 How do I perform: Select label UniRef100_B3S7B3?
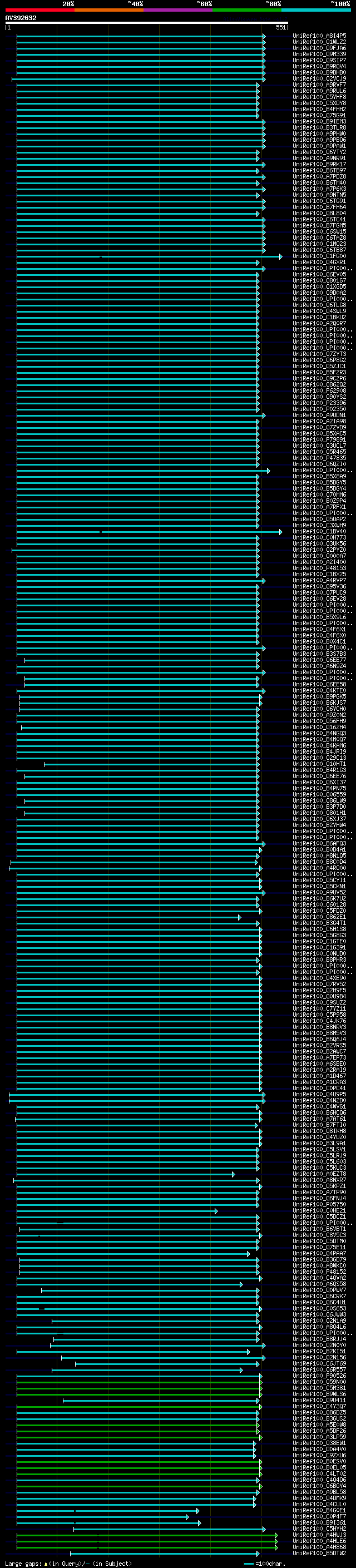319,654
